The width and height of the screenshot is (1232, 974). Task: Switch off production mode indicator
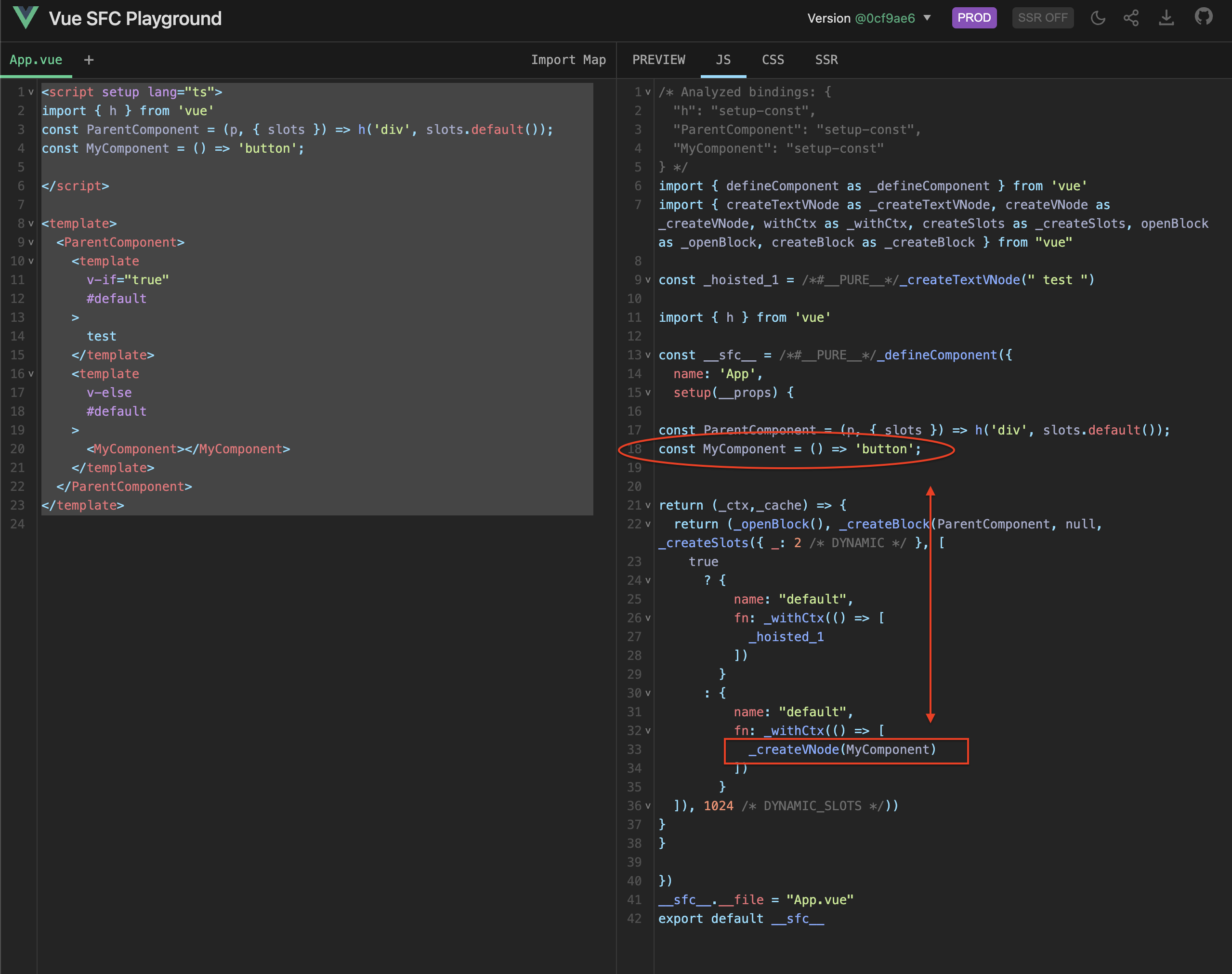[x=974, y=18]
